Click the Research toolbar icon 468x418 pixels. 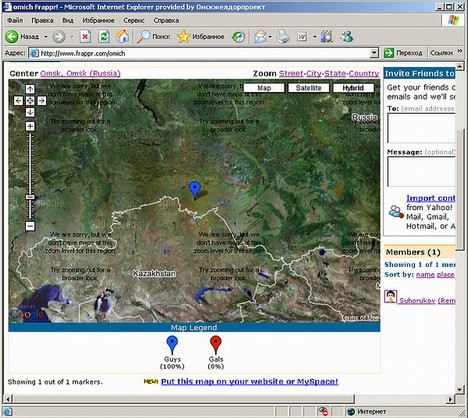click(x=327, y=36)
